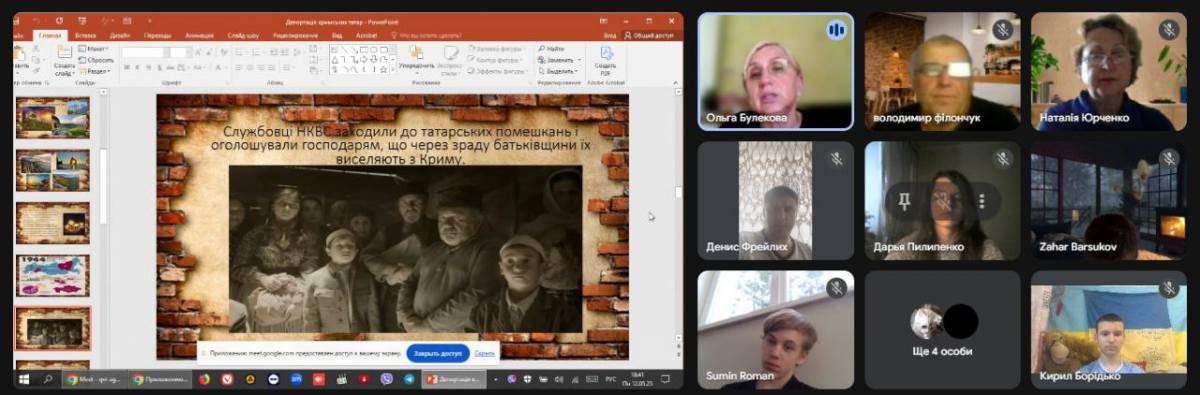Open the Дизайн (Design) ribbon tab

tap(120, 35)
